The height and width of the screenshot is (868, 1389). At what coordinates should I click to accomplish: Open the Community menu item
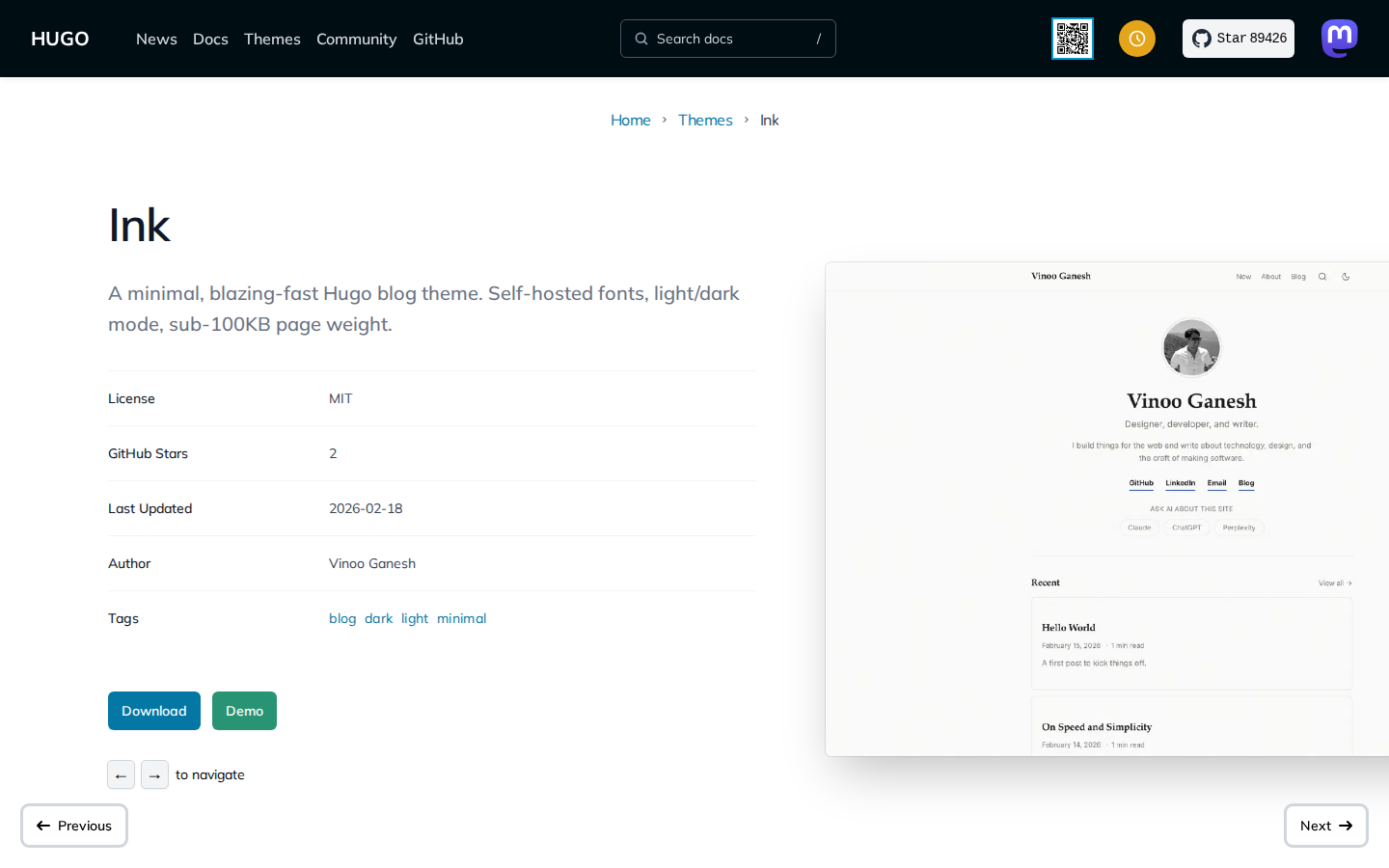point(356,39)
